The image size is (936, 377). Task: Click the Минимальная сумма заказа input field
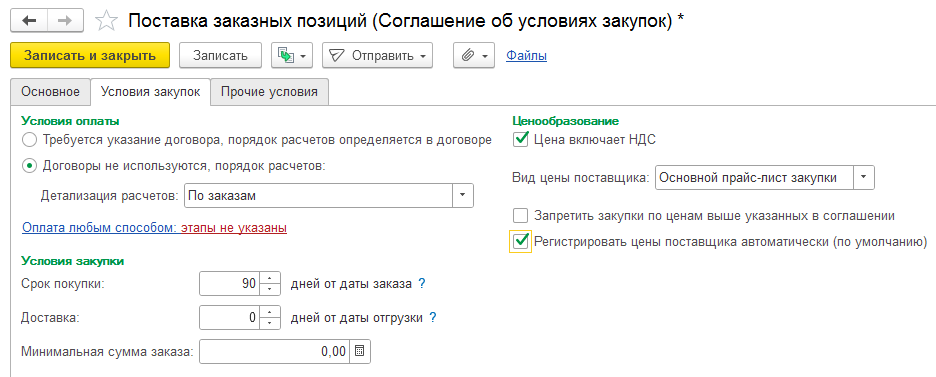275,351
